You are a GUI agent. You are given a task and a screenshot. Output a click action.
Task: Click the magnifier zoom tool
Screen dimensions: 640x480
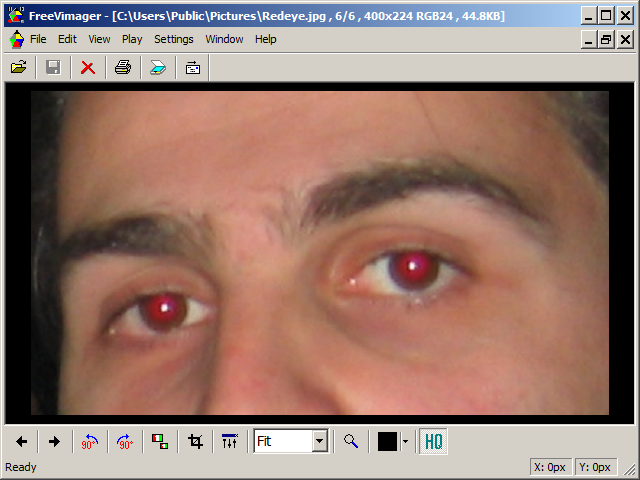(x=351, y=441)
